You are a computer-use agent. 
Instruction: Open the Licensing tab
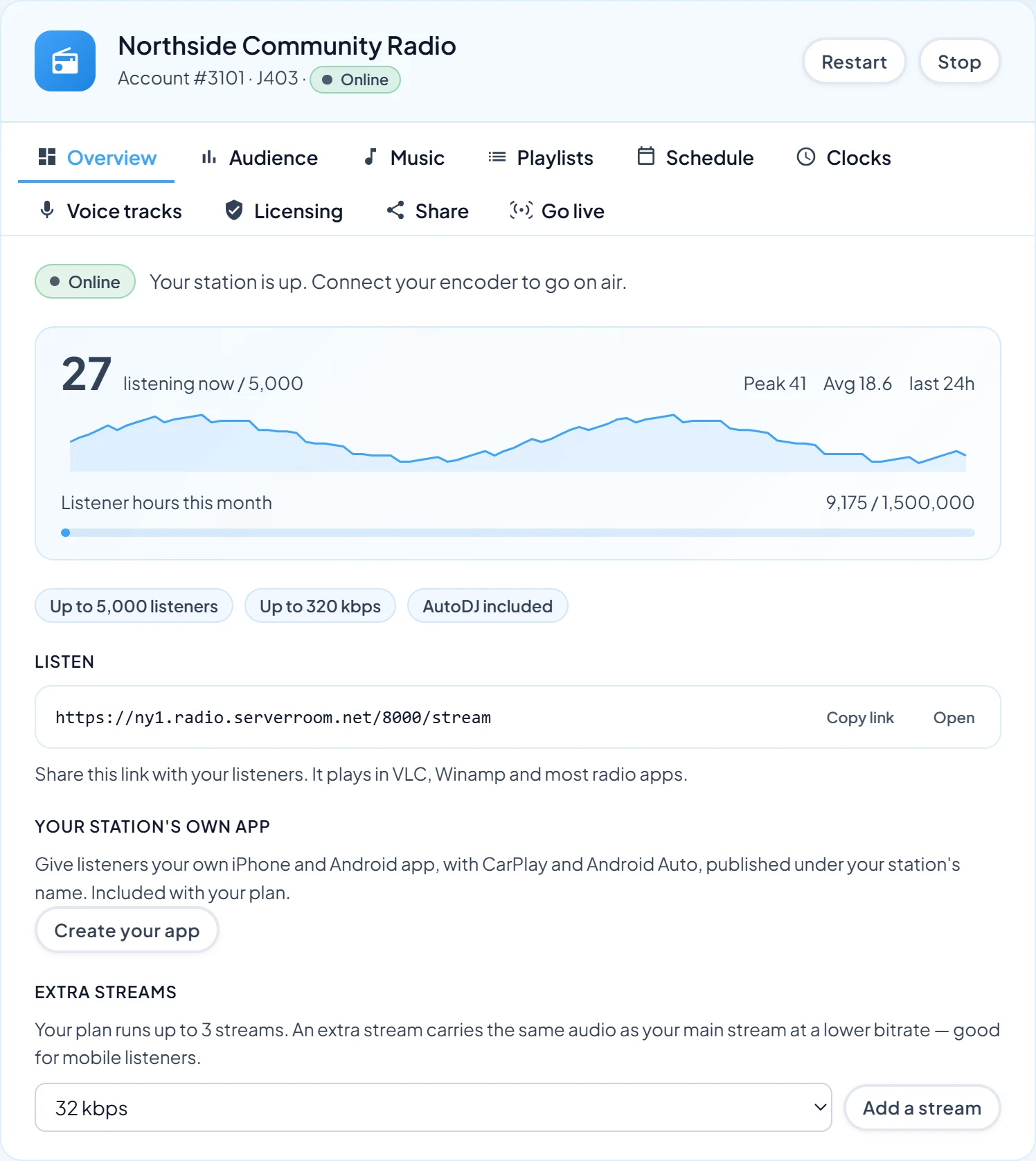pos(284,211)
